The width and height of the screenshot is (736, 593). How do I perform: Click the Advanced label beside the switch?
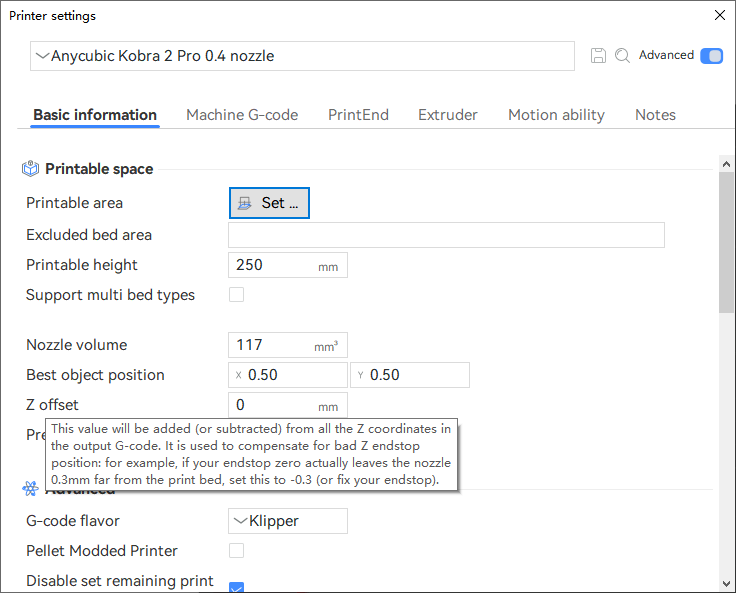coord(666,55)
